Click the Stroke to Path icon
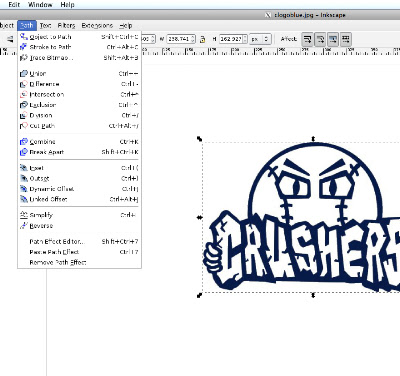 coord(24,47)
